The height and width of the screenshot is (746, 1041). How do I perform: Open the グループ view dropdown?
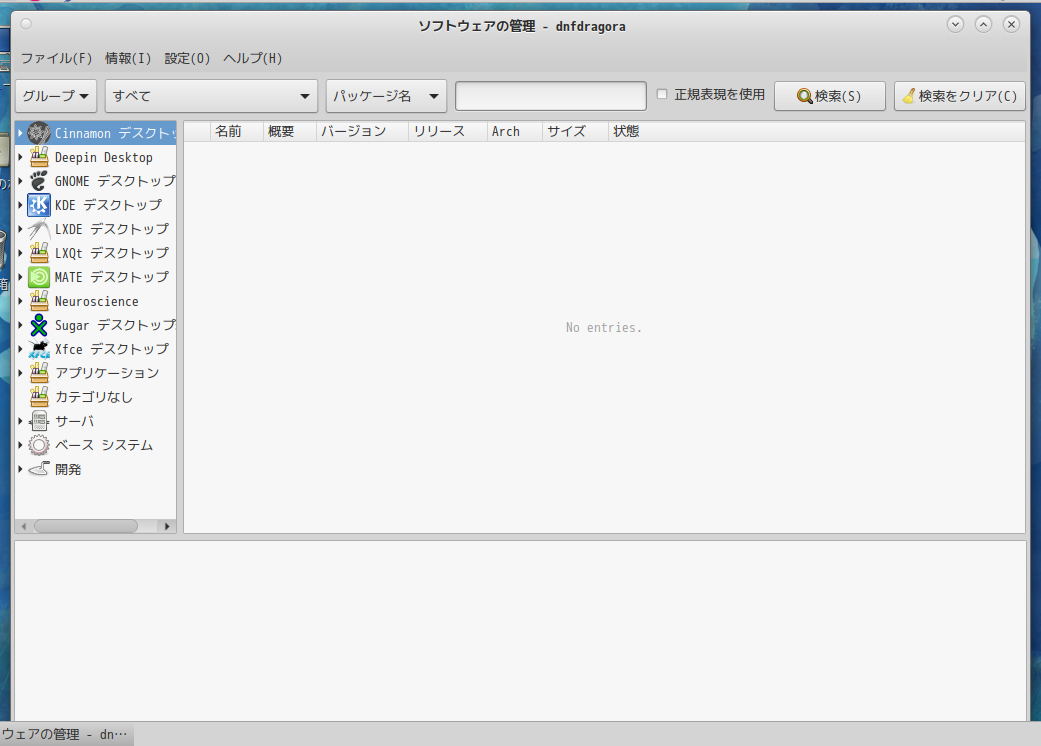pyautogui.click(x=56, y=96)
